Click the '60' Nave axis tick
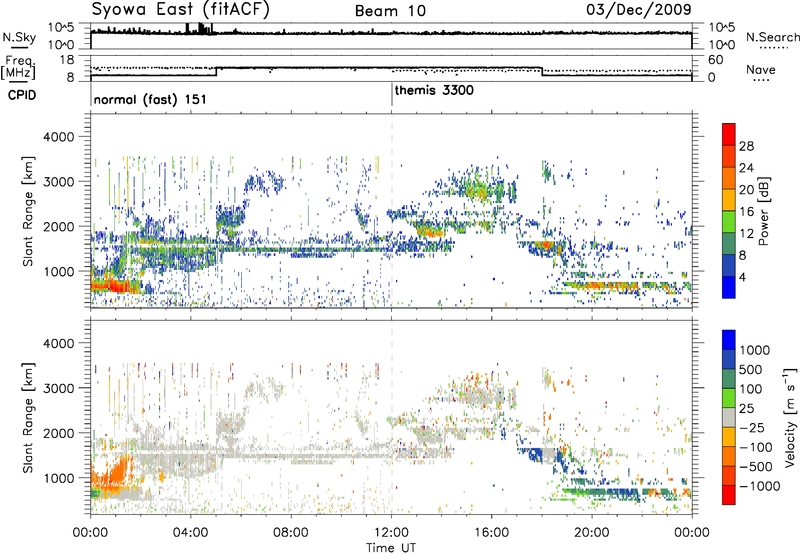The width and height of the screenshot is (800, 554). pyautogui.click(x=715, y=60)
